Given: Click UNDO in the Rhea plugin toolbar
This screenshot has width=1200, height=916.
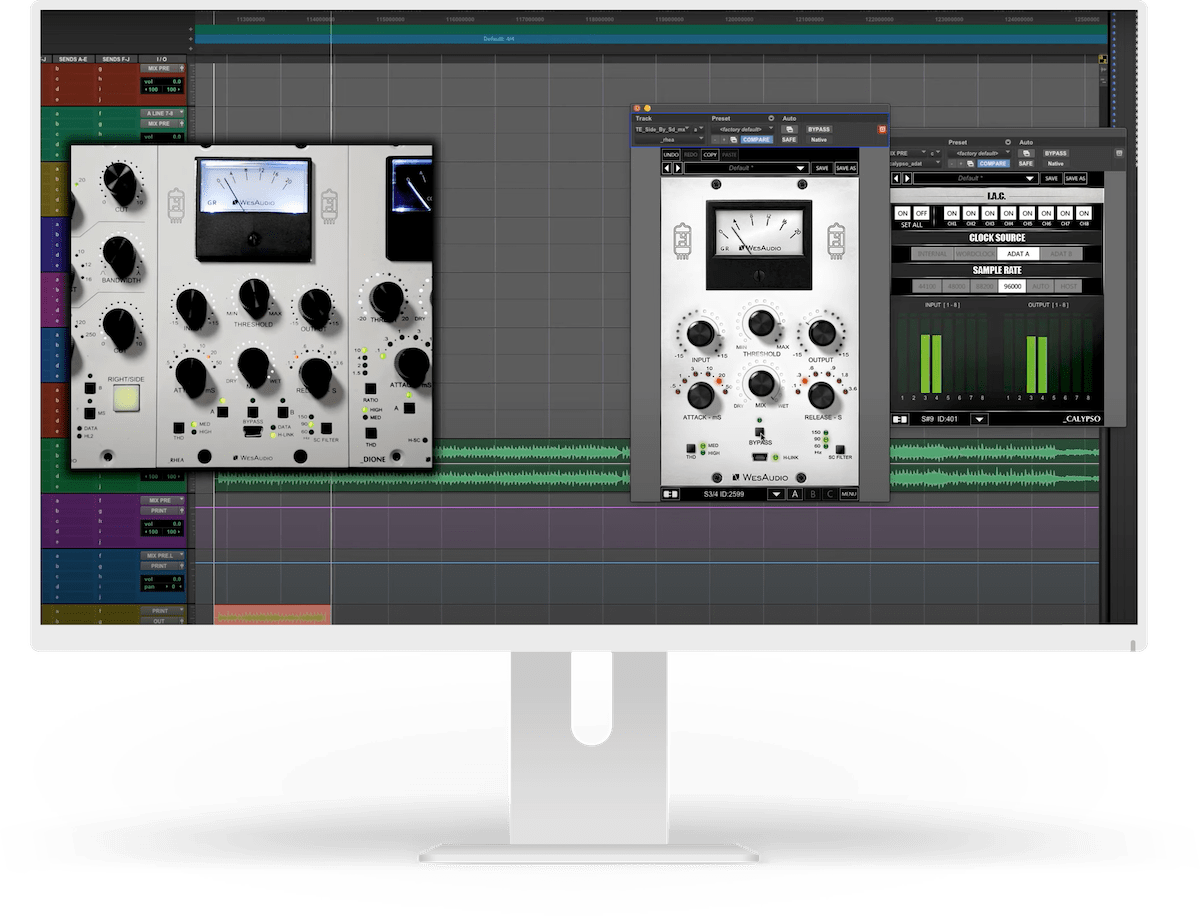Looking at the screenshot, I should pyautogui.click(x=671, y=154).
